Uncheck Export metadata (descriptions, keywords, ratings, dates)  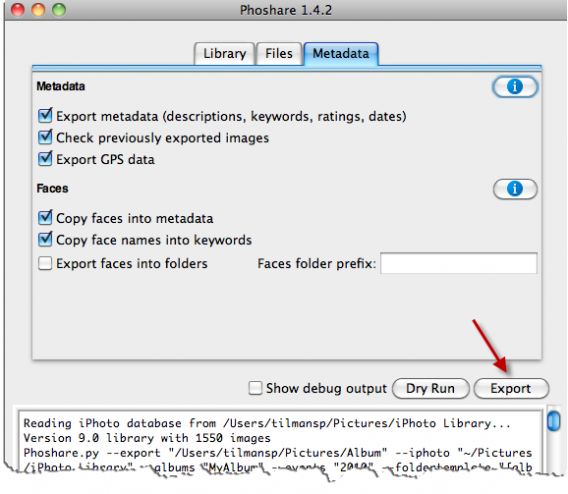coord(45,116)
